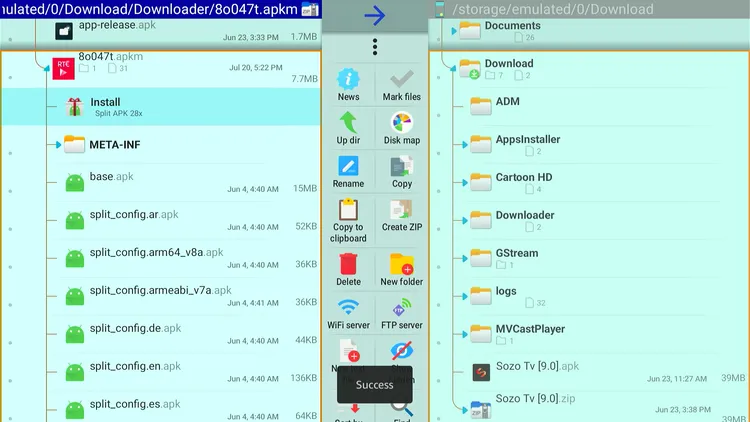Select the Rename pencil tool

(348, 166)
